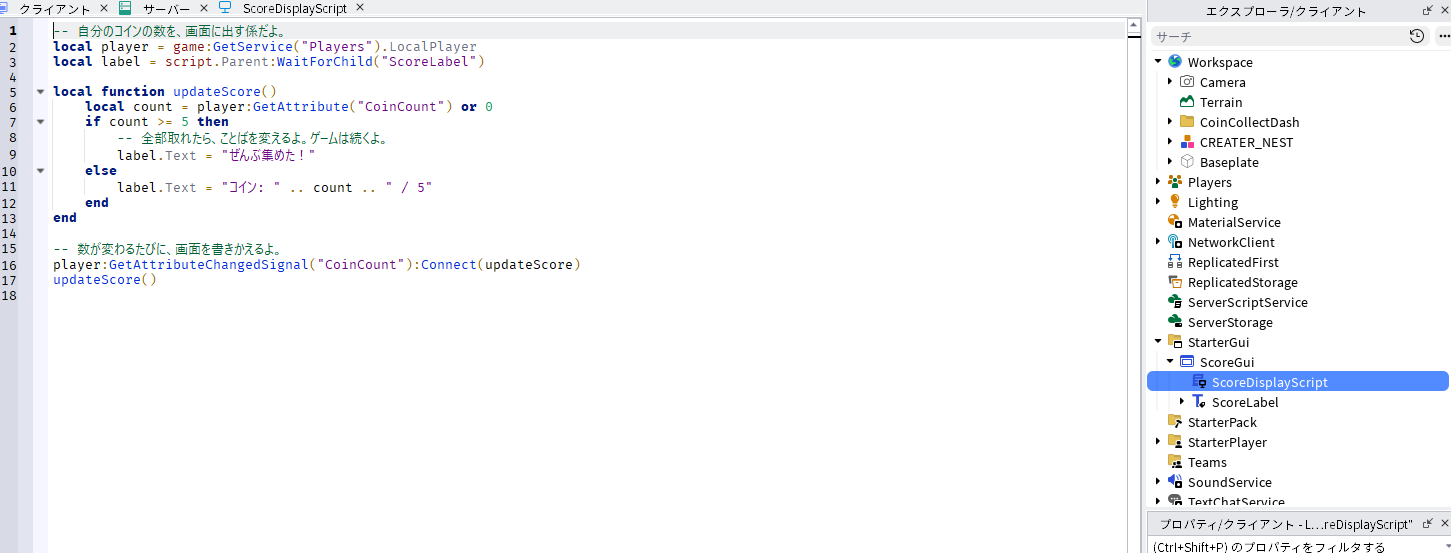Select the Teams row in Explorer
This screenshot has width=1451, height=553.
coord(1298,462)
